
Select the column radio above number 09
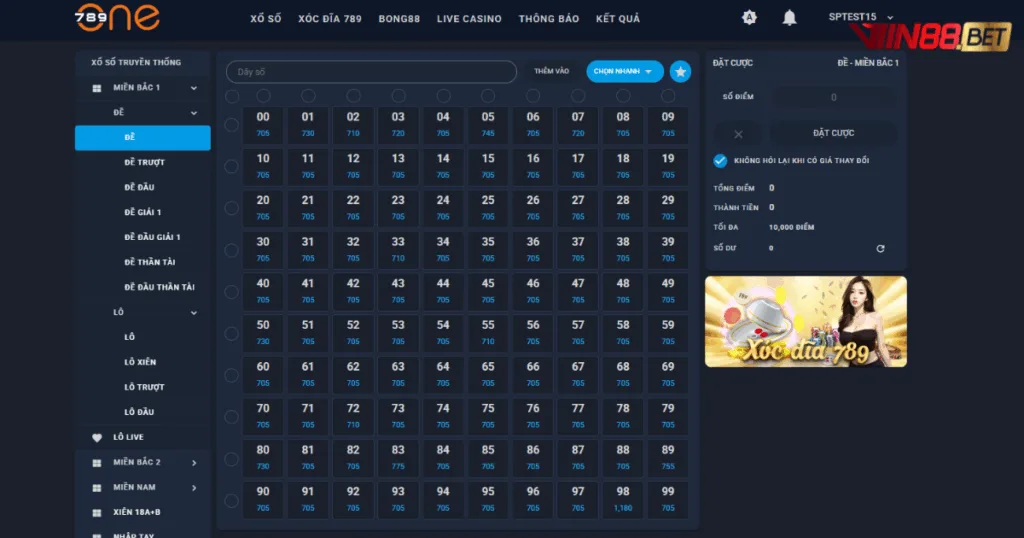[667, 96]
